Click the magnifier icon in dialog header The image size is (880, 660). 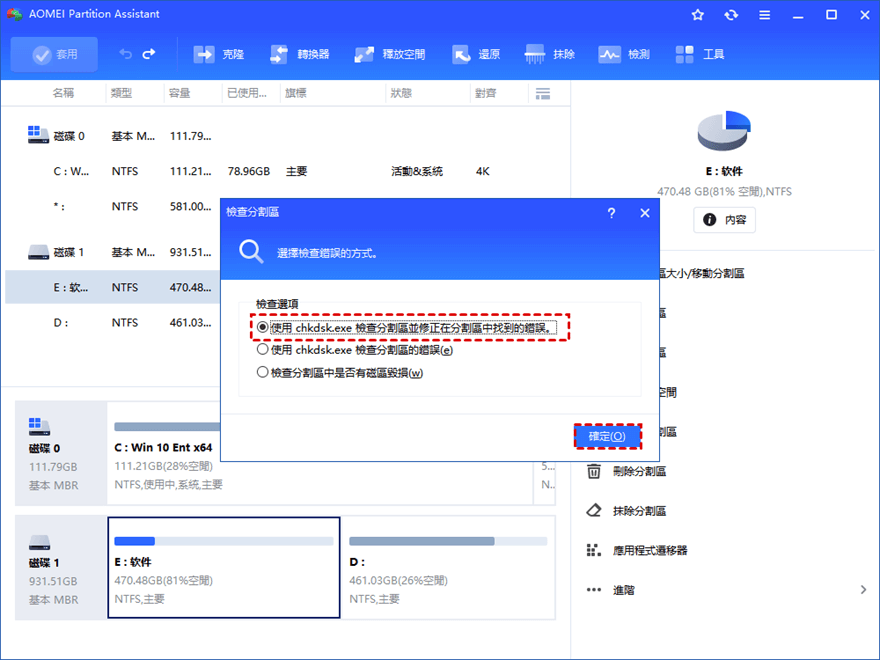(x=251, y=251)
